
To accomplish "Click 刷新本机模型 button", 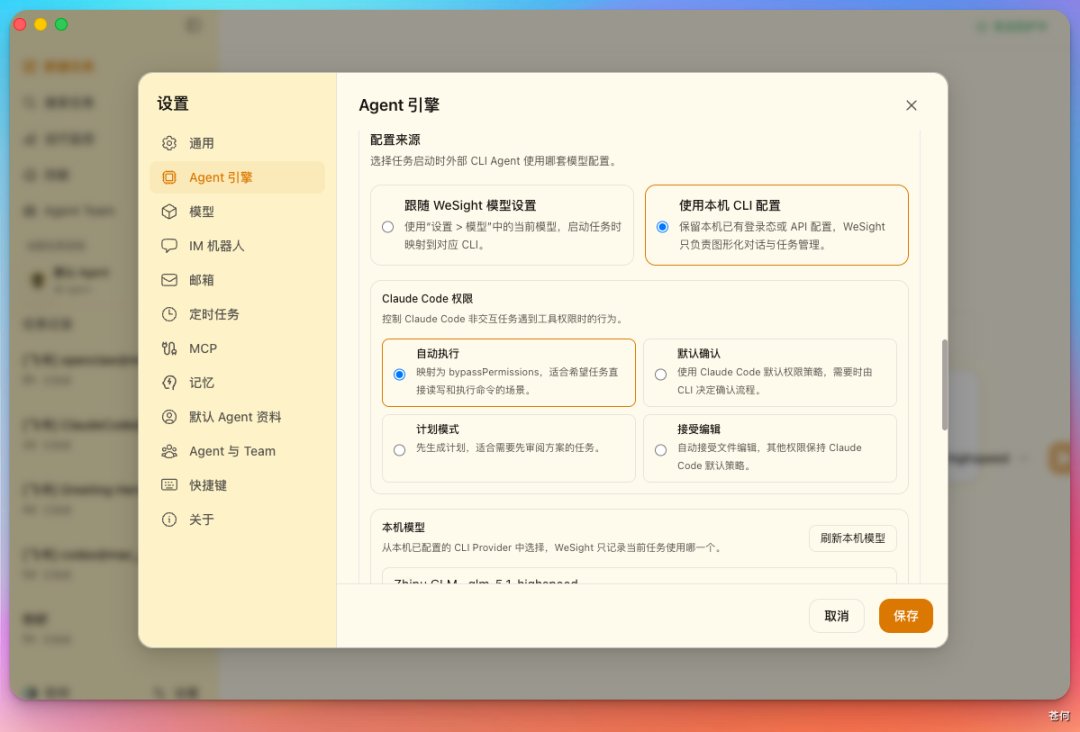I will pos(852,538).
